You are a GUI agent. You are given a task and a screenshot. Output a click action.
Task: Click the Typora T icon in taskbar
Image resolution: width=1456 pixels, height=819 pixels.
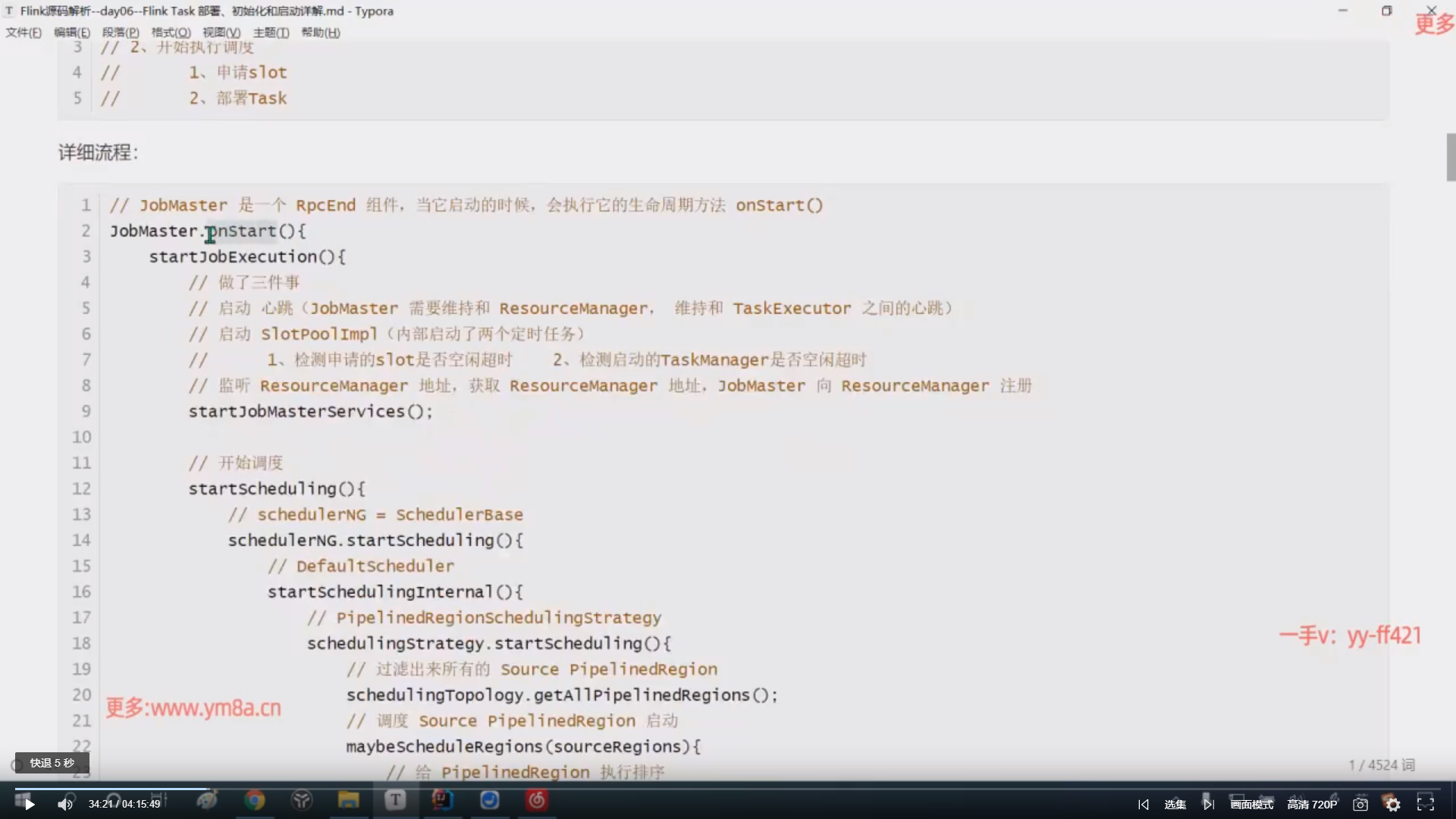point(395,800)
